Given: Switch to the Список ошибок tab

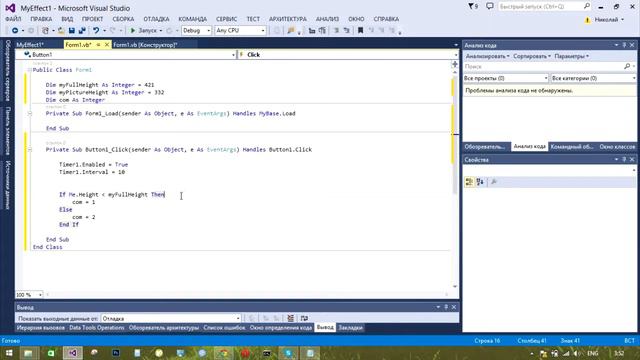Looking at the screenshot, I should [x=224, y=328].
